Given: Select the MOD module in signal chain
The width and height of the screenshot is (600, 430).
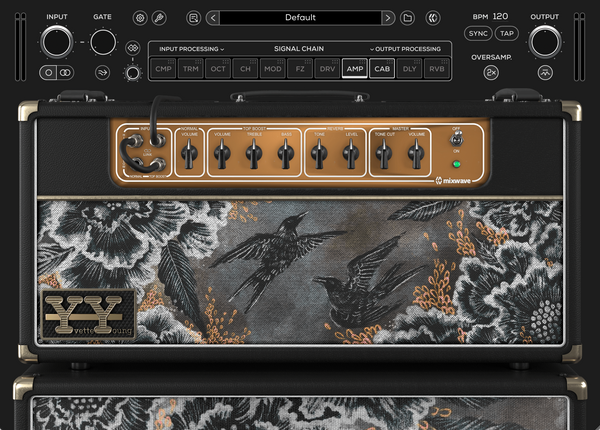Looking at the screenshot, I should [x=273, y=69].
